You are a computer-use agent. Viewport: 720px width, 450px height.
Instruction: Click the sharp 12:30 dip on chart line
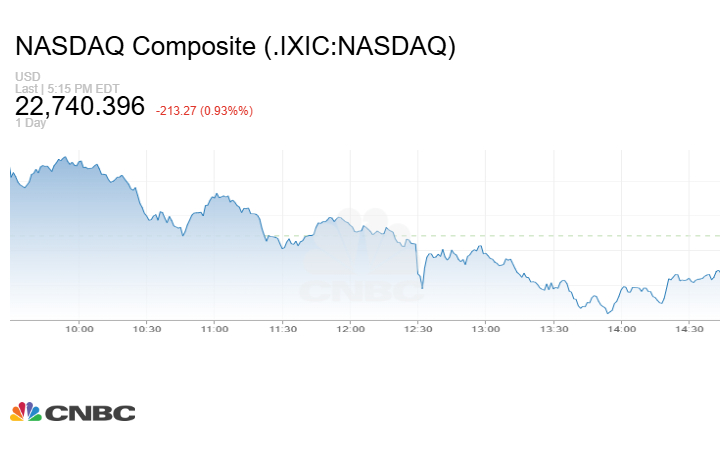[x=422, y=288]
